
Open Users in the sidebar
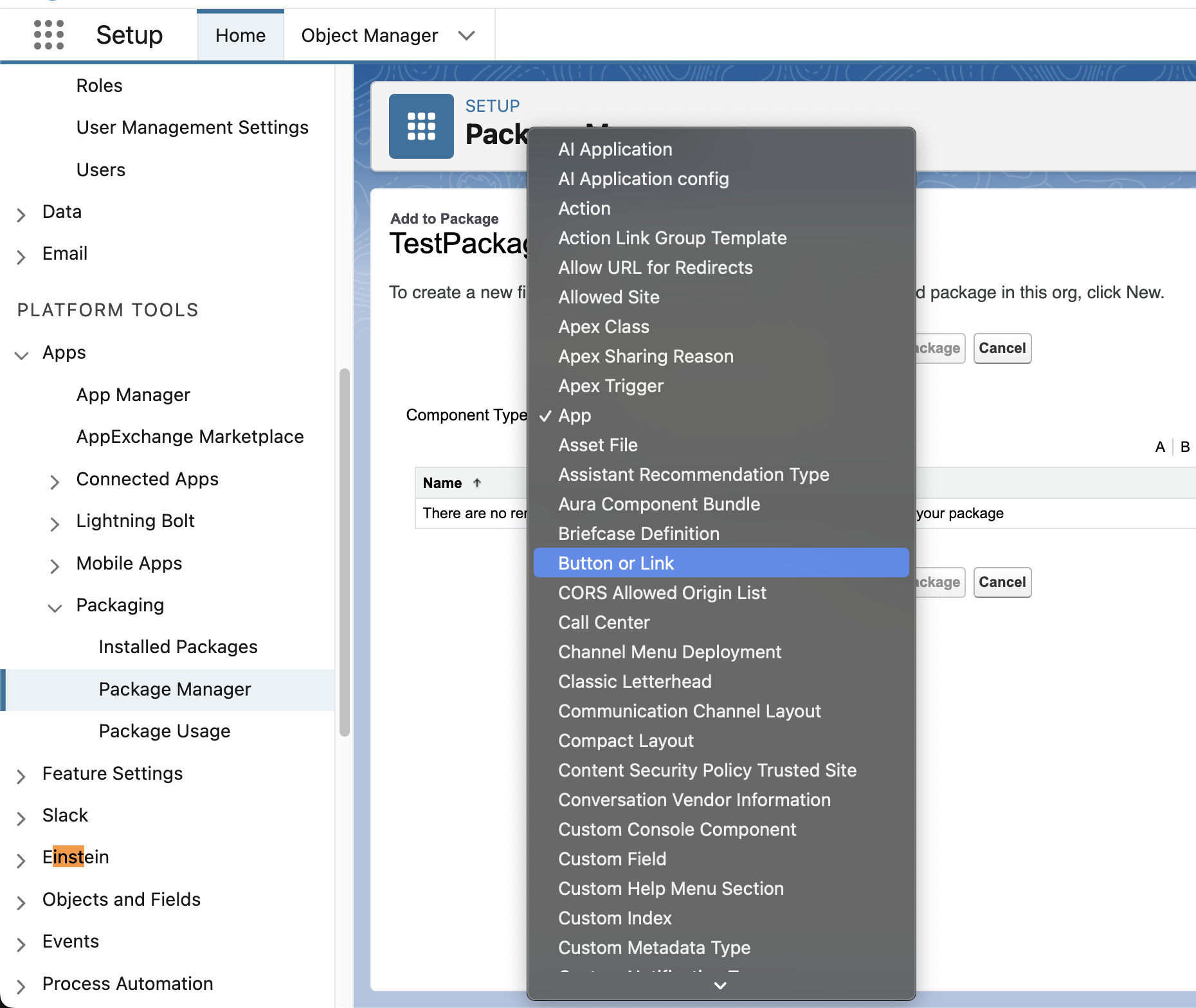[x=100, y=170]
